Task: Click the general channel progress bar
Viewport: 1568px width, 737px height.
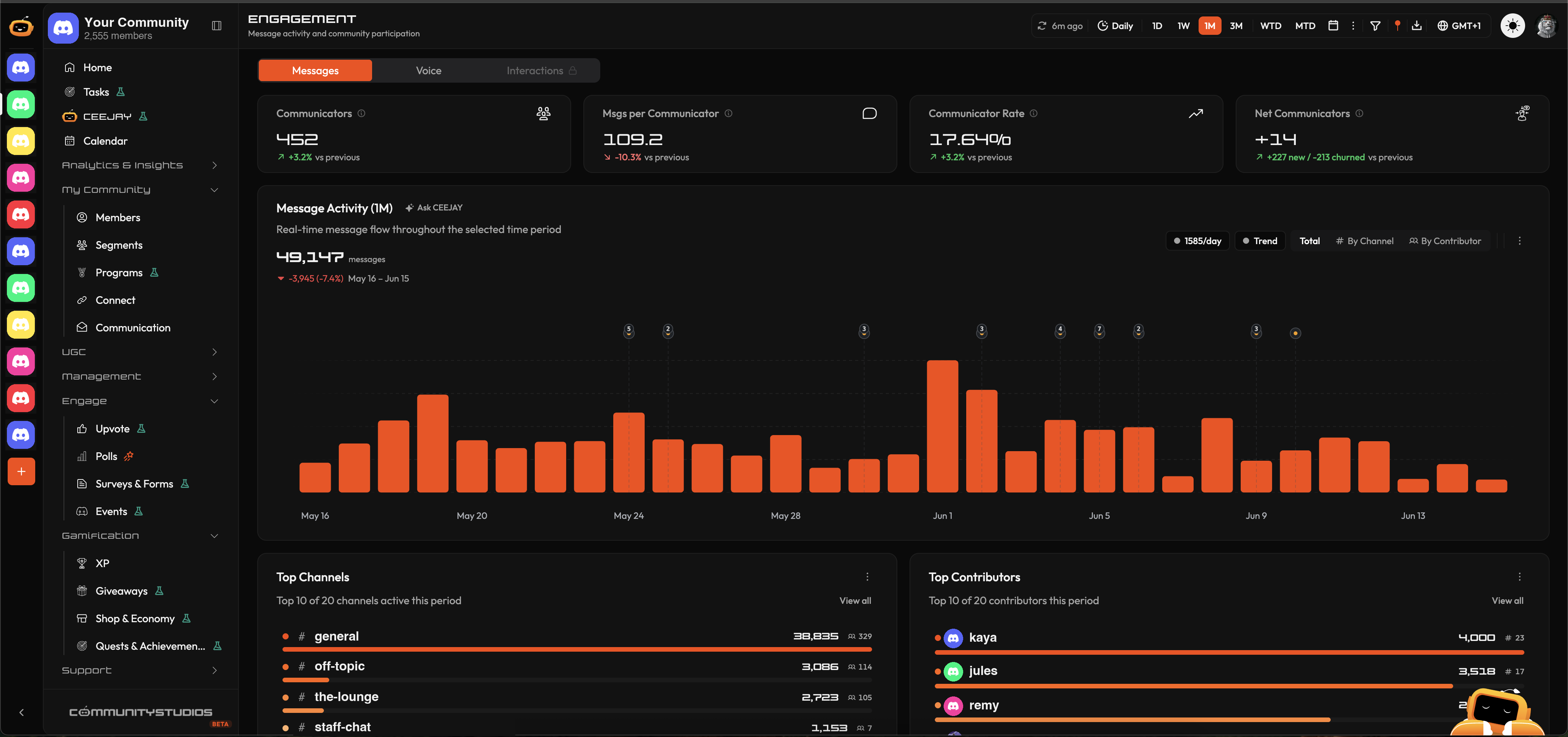Action: [577, 650]
